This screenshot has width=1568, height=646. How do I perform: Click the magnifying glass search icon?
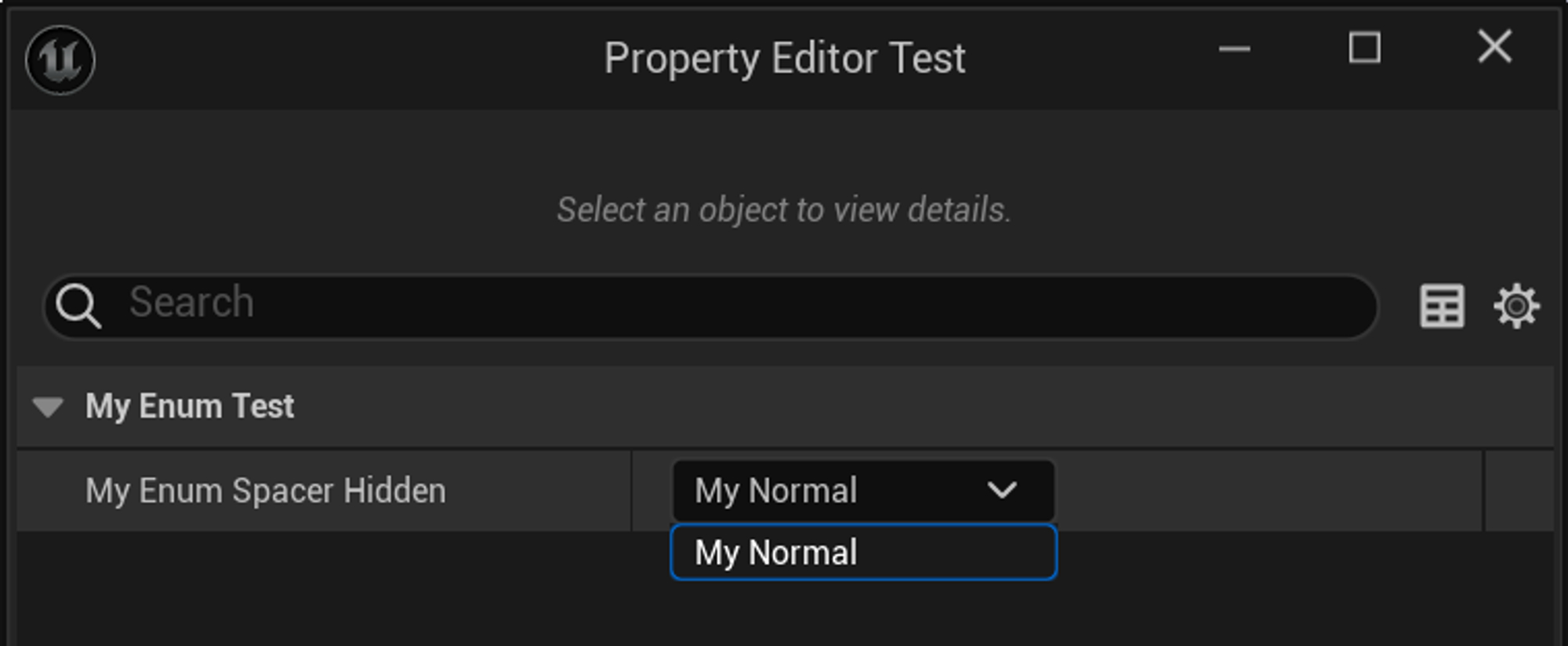click(x=78, y=306)
